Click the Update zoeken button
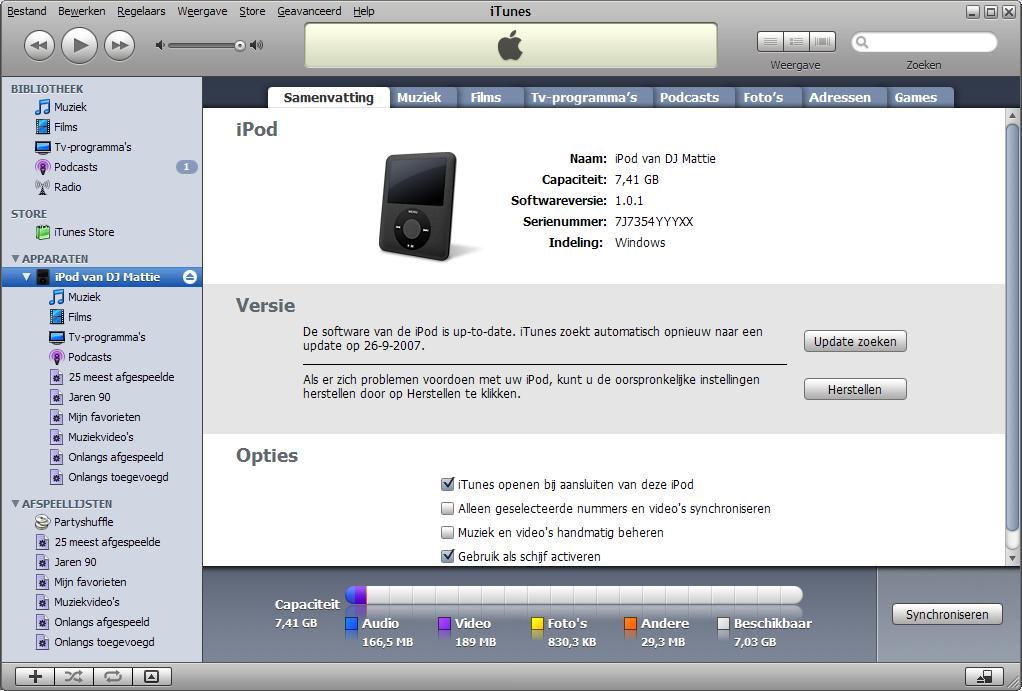This screenshot has width=1022, height=691. pyautogui.click(x=855, y=342)
